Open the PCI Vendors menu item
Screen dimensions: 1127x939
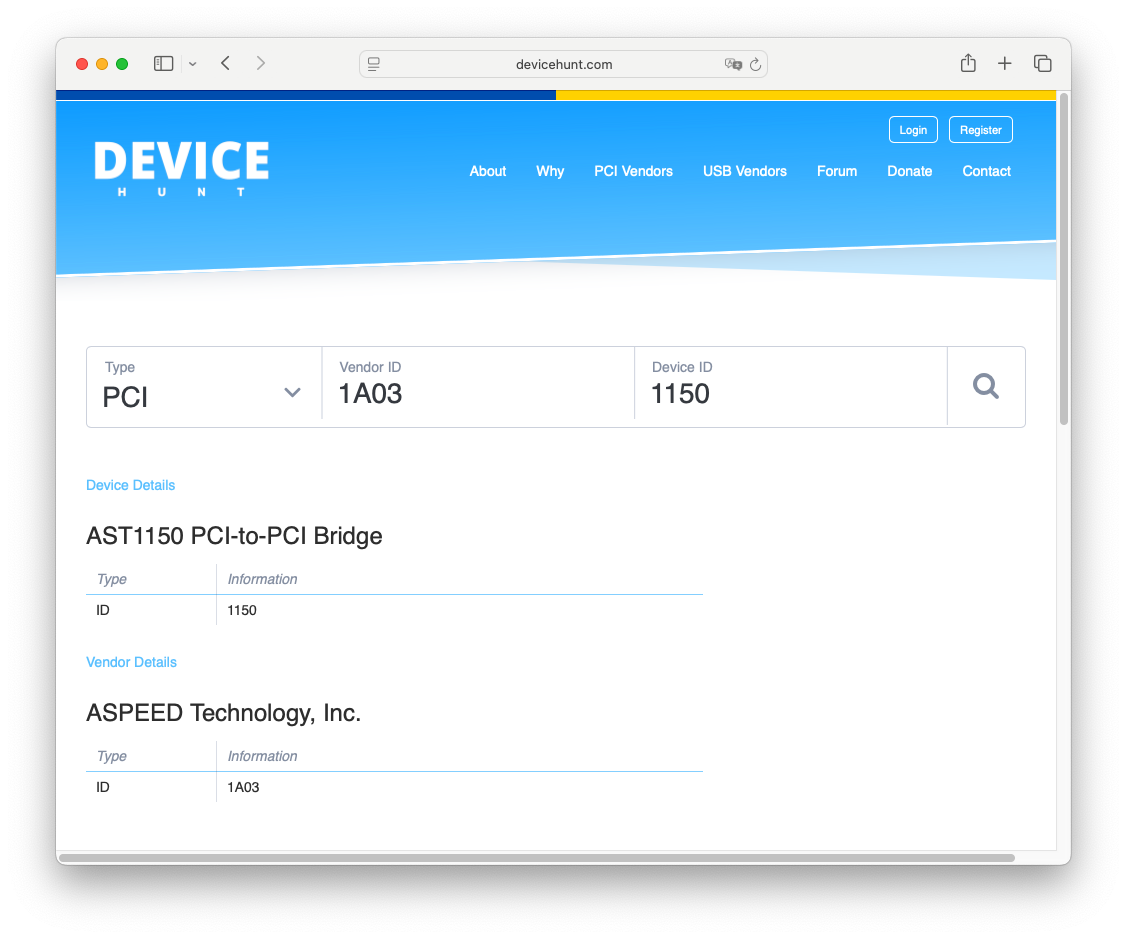tap(633, 171)
